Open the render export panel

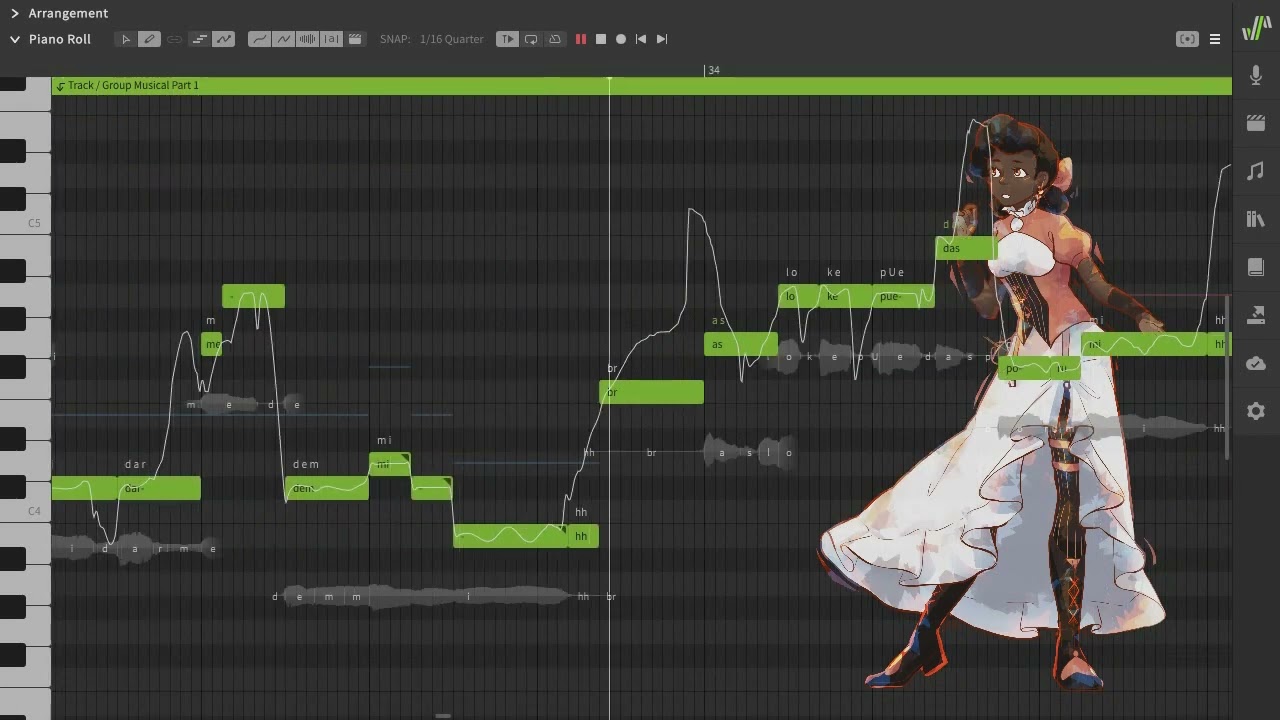tap(1256, 315)
